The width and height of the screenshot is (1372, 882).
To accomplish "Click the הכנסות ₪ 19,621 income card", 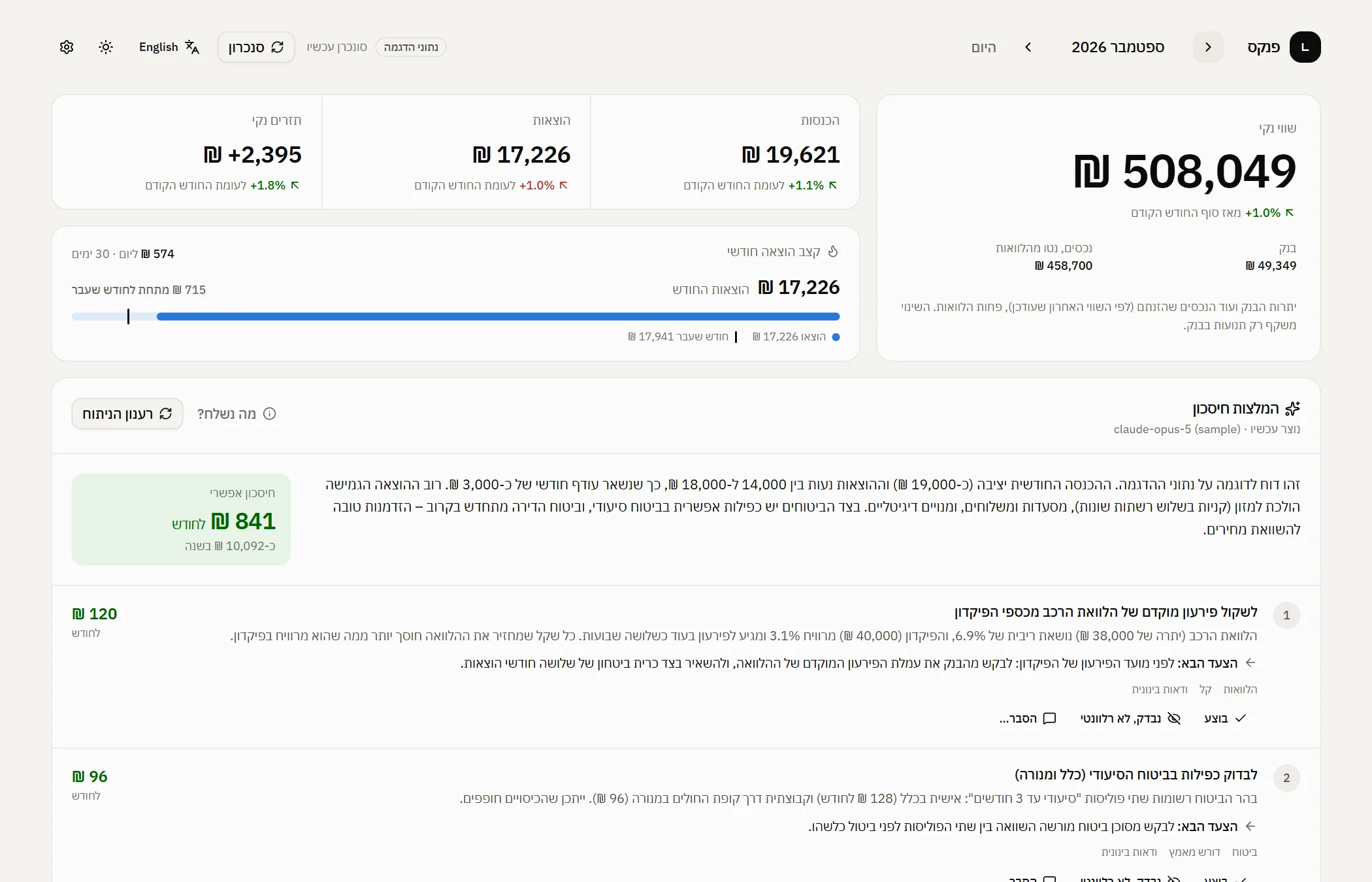I will pyautogui.click(x=725, y=152).
